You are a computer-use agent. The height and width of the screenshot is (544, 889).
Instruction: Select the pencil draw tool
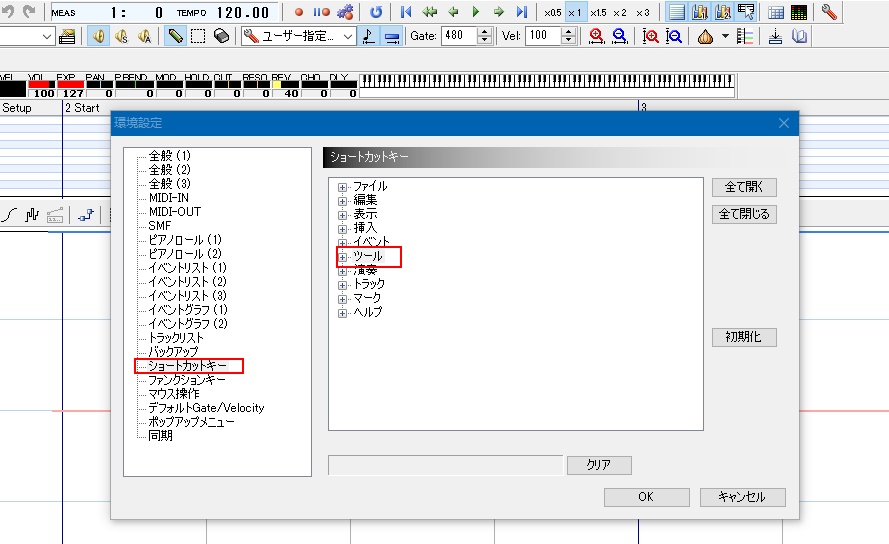pyautogui.click(x=175, y=36)
